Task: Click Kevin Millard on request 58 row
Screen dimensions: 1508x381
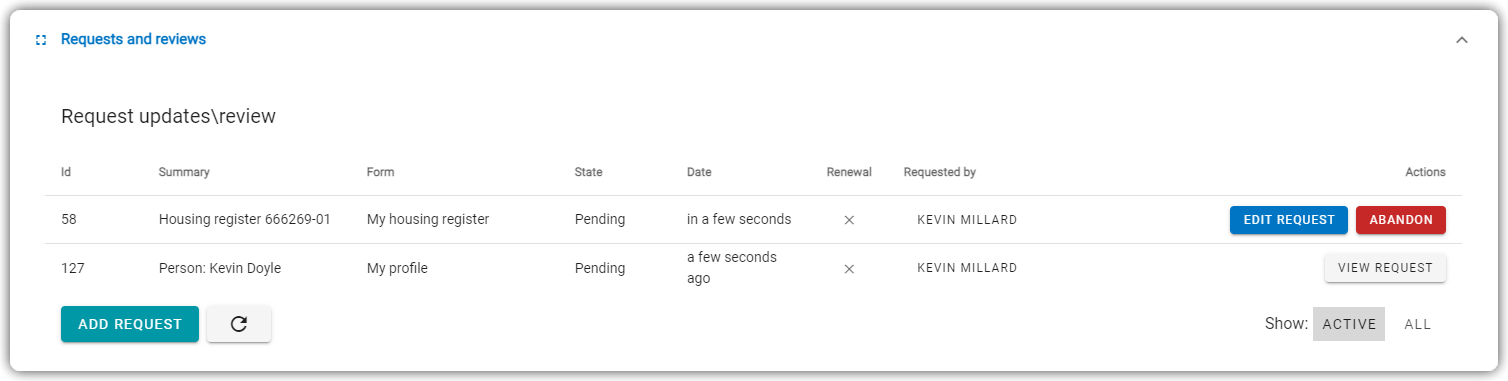Action: point(967,220)
